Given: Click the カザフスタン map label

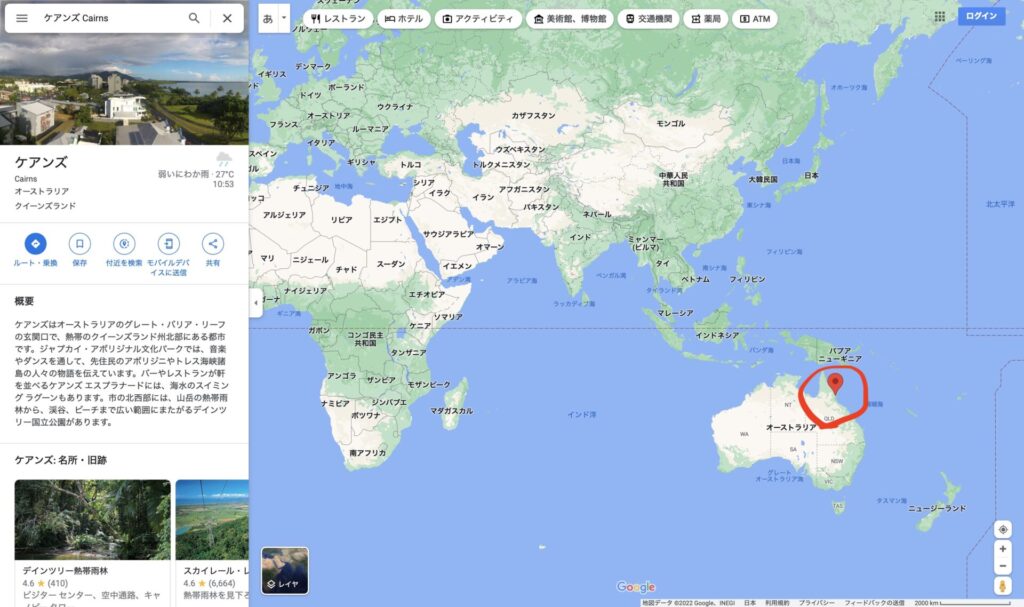Looking at the screenshot, I should pos(534,116).
